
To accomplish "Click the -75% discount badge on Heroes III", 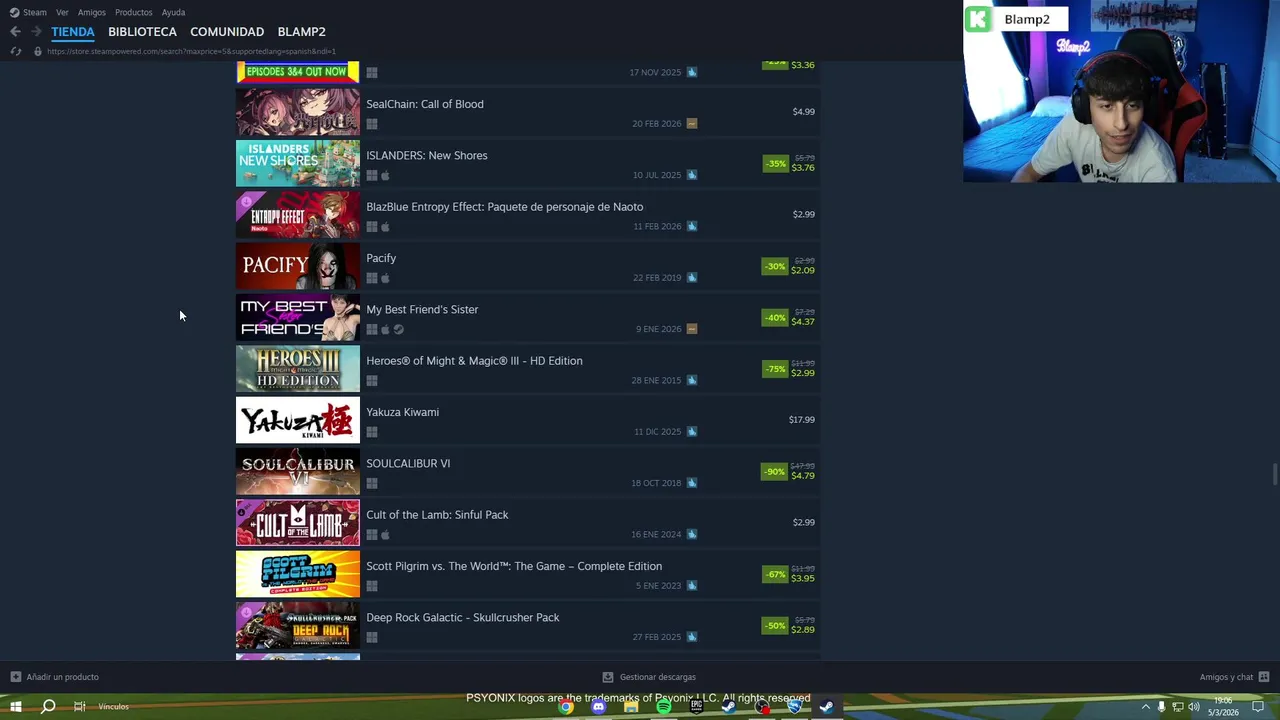I will click(x=775, y=369).
